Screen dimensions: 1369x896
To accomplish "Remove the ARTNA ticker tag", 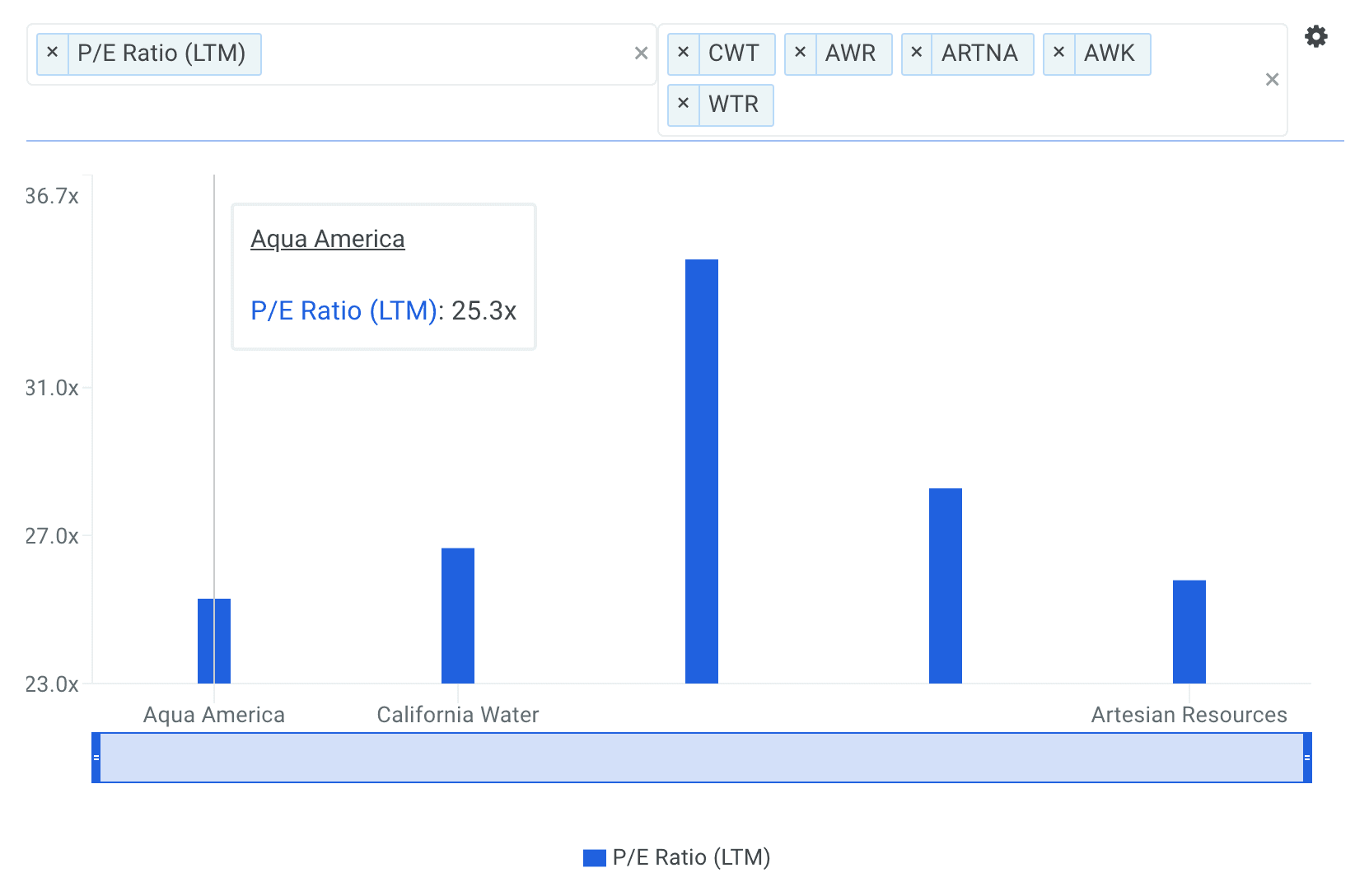I will point(916,54).
